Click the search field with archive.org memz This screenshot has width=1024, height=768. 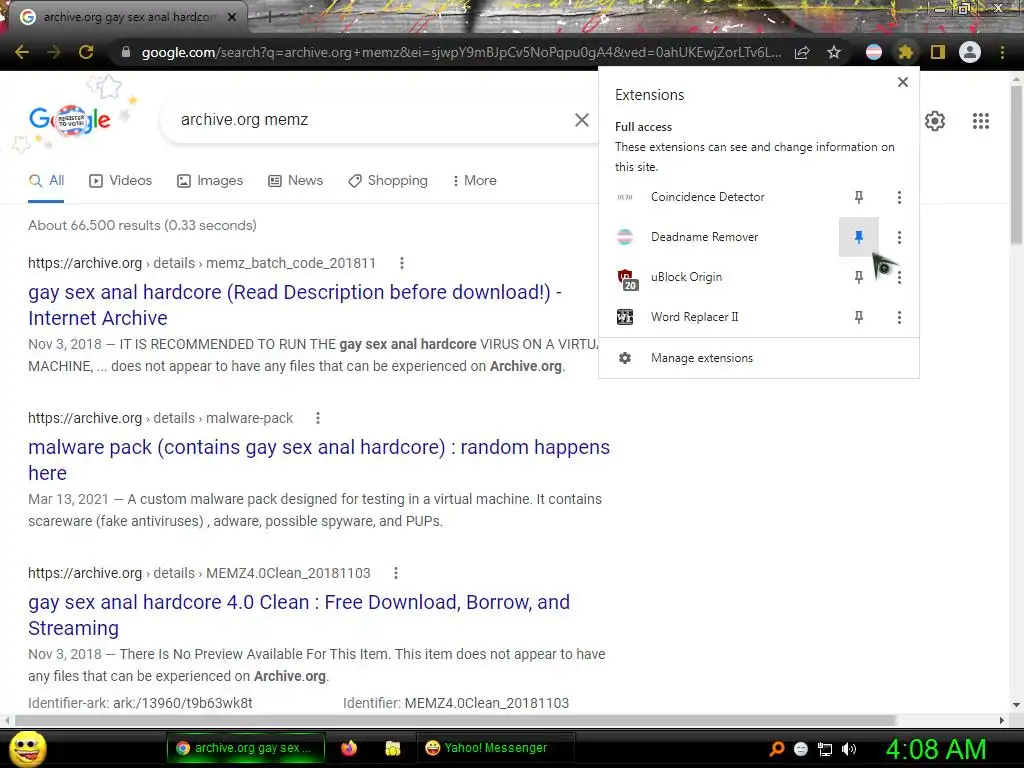(x=366, y=120)
